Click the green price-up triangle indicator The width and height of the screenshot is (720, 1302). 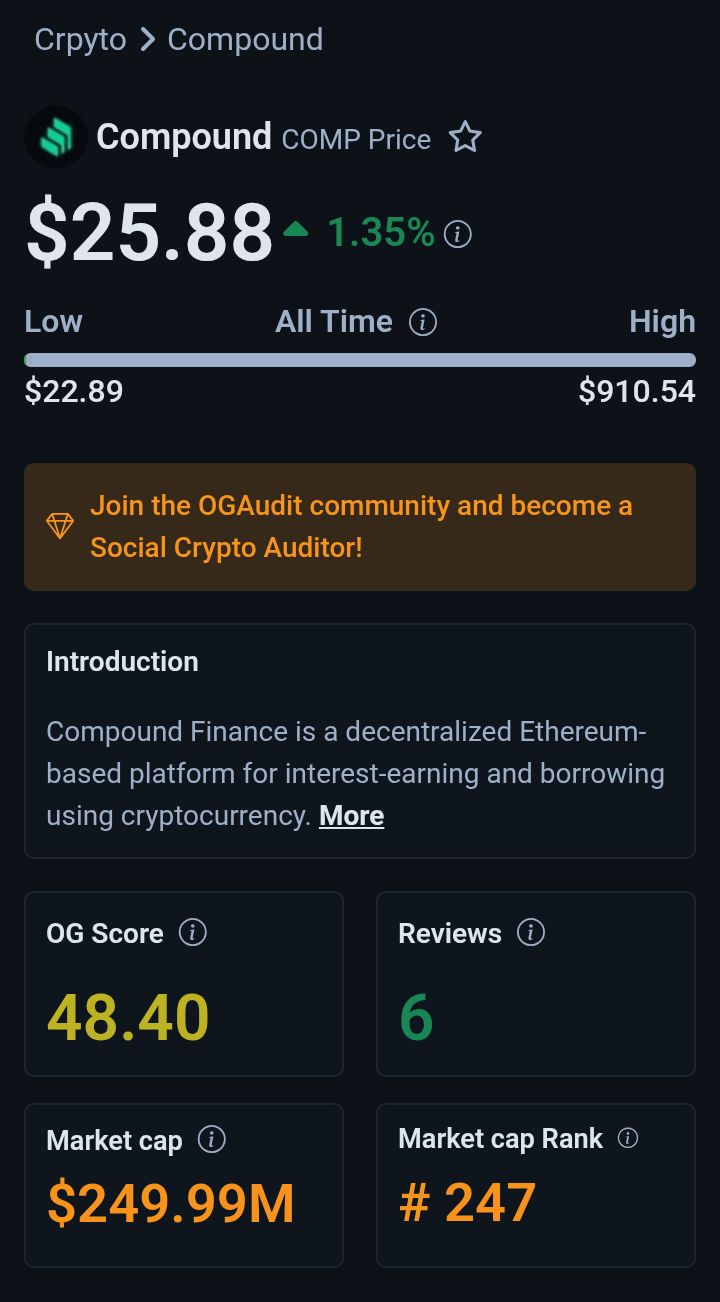pyautogui.click(x=295, y=231)
